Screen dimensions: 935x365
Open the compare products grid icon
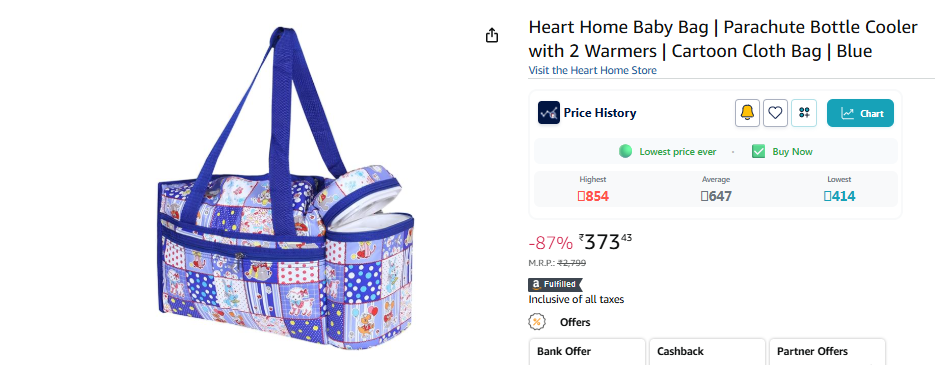(804, 113)
